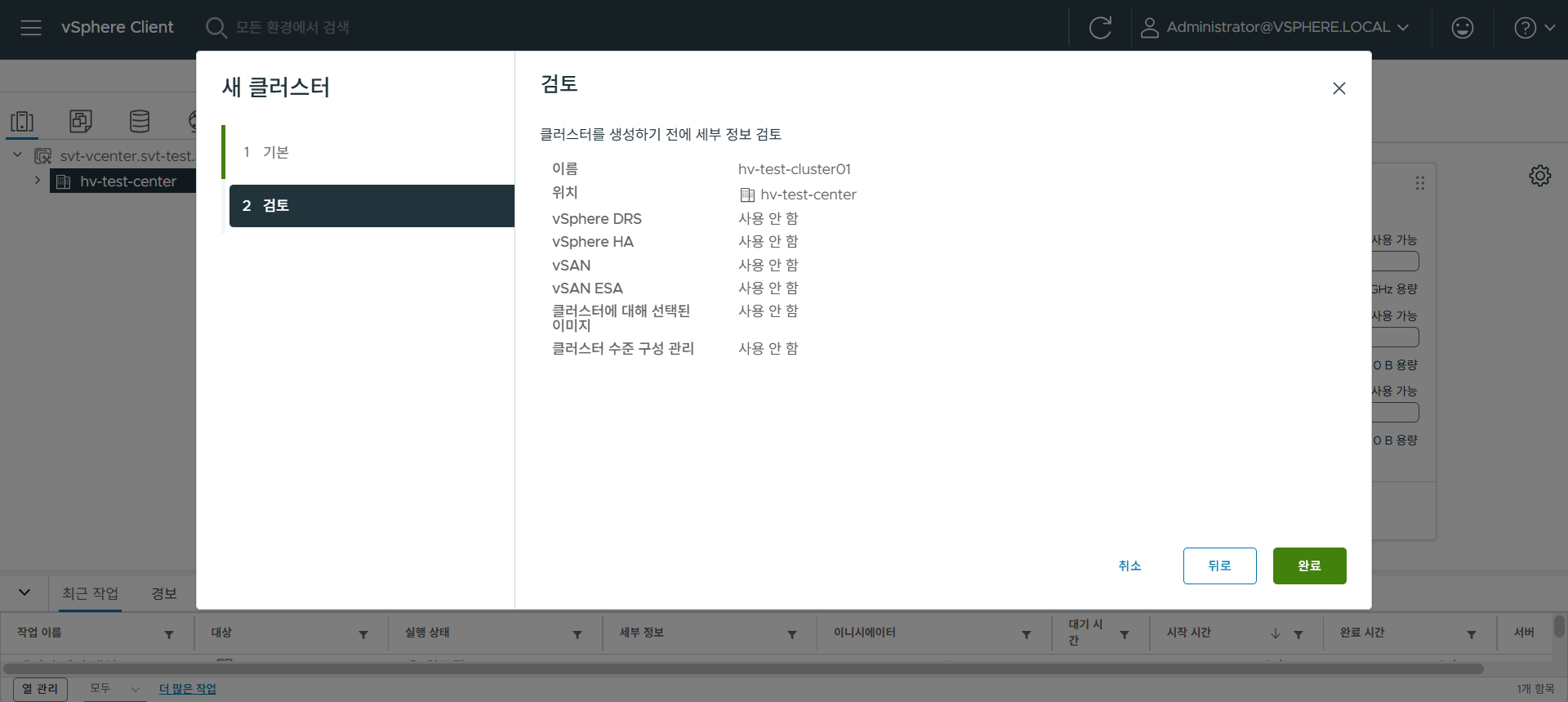Sort by 시작 시간 descending arrow
The height and width of the screenshot is (702, 1568).
point(1276,634)
